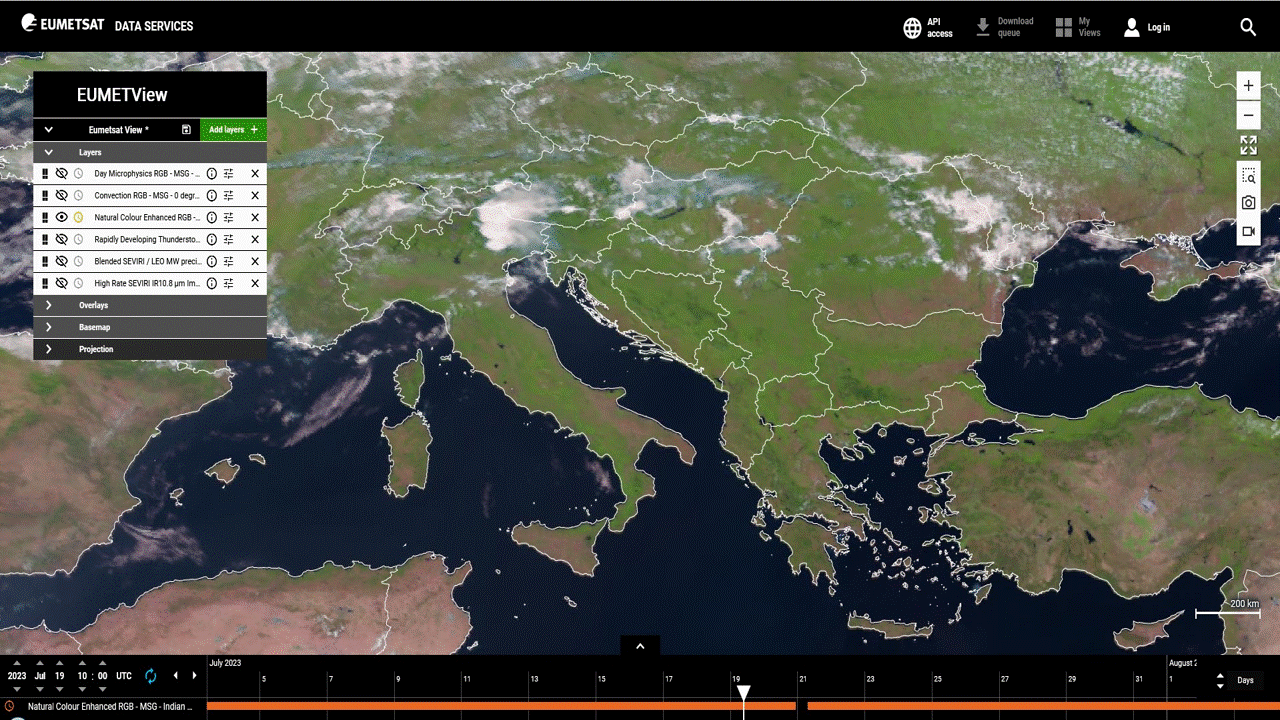Remove the Blended SEVIRI layer
The image size is (1280, 720).
tap(255, 261)
